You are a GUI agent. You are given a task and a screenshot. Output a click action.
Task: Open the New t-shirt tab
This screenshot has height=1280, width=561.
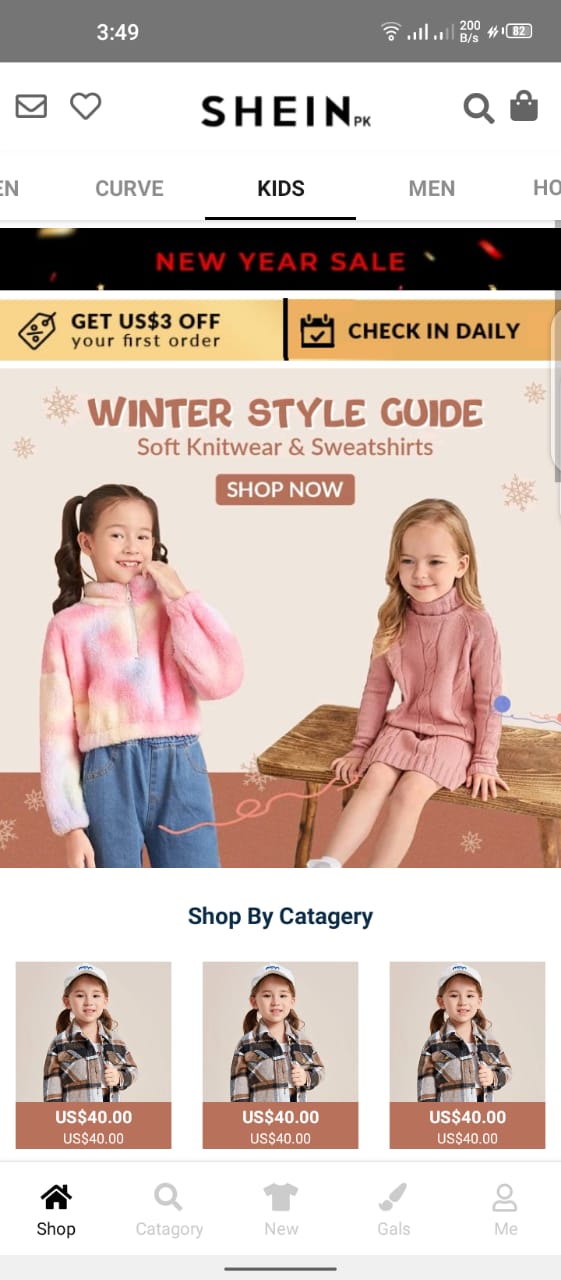click(x=281, y=1210)
